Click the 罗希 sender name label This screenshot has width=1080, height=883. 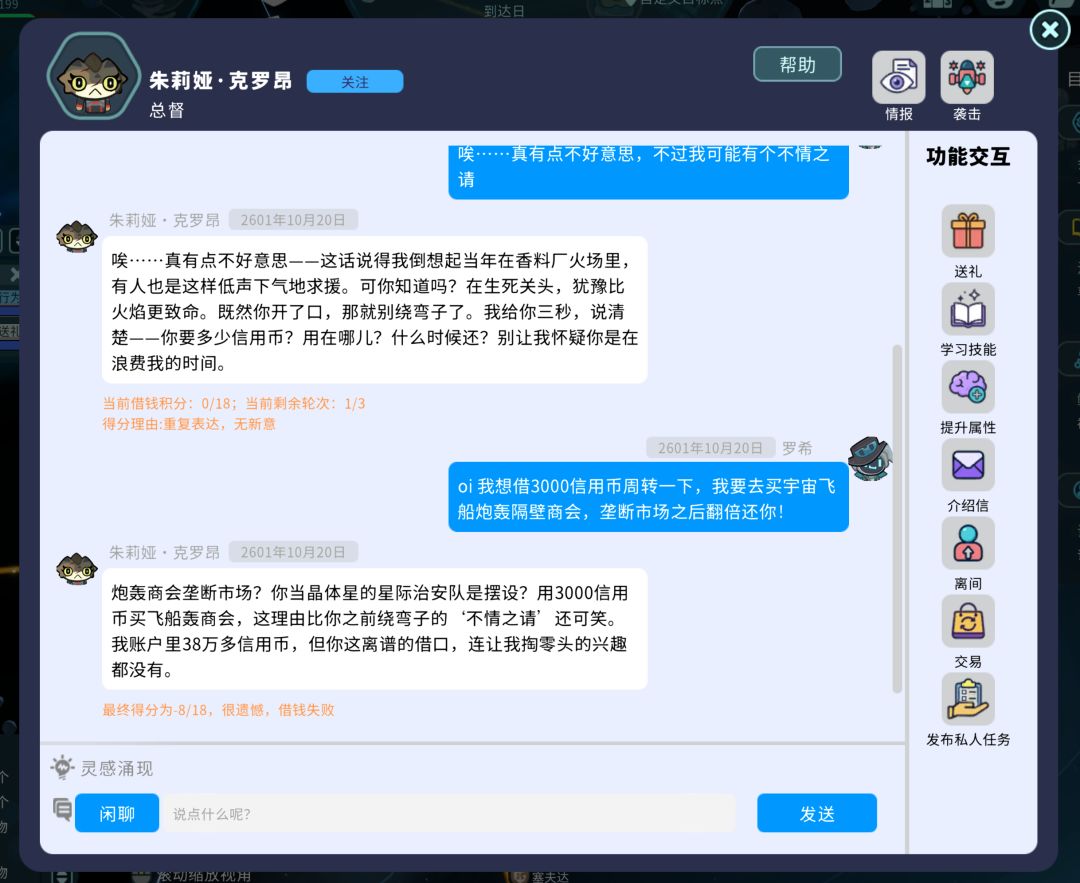click(797, 448)
